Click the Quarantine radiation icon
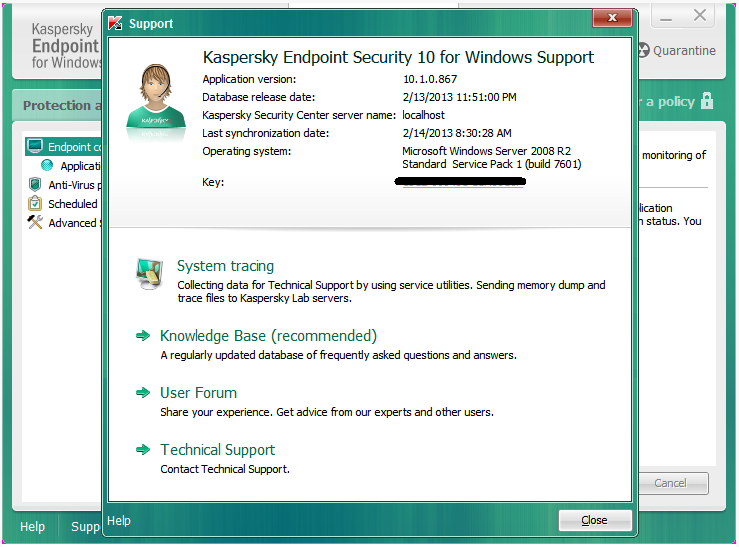The image size is (739, 547). coord(642,50)
